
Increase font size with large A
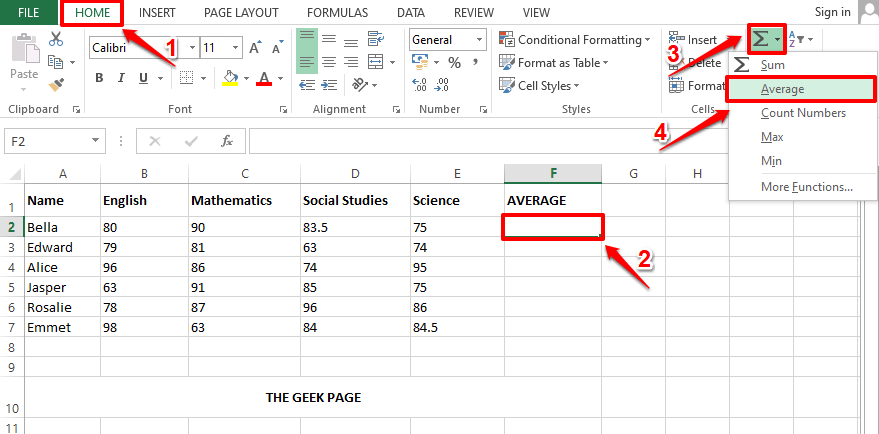pyautogui.click(x=255, y=48)
